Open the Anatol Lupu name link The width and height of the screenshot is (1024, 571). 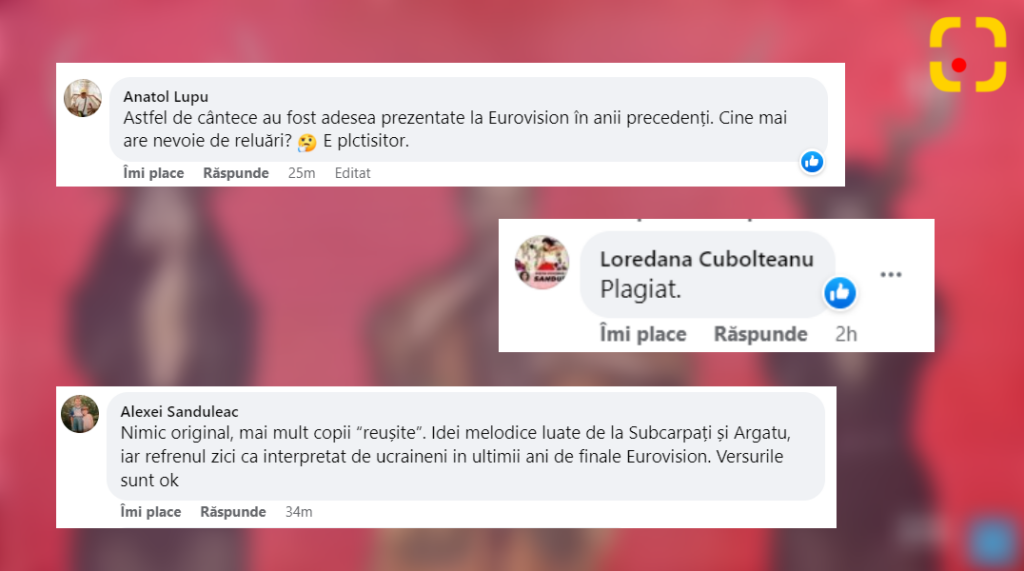166,97
